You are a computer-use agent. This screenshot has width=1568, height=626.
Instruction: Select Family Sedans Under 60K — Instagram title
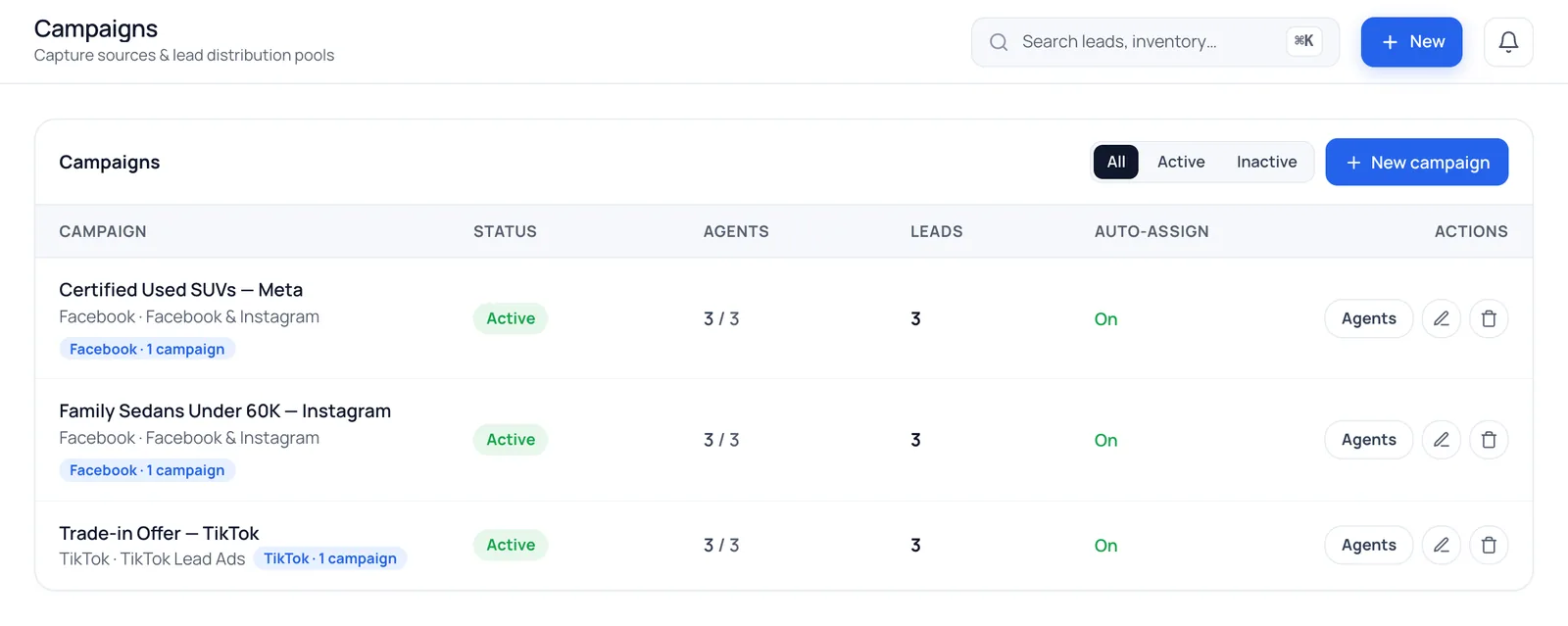pos(224,411)
